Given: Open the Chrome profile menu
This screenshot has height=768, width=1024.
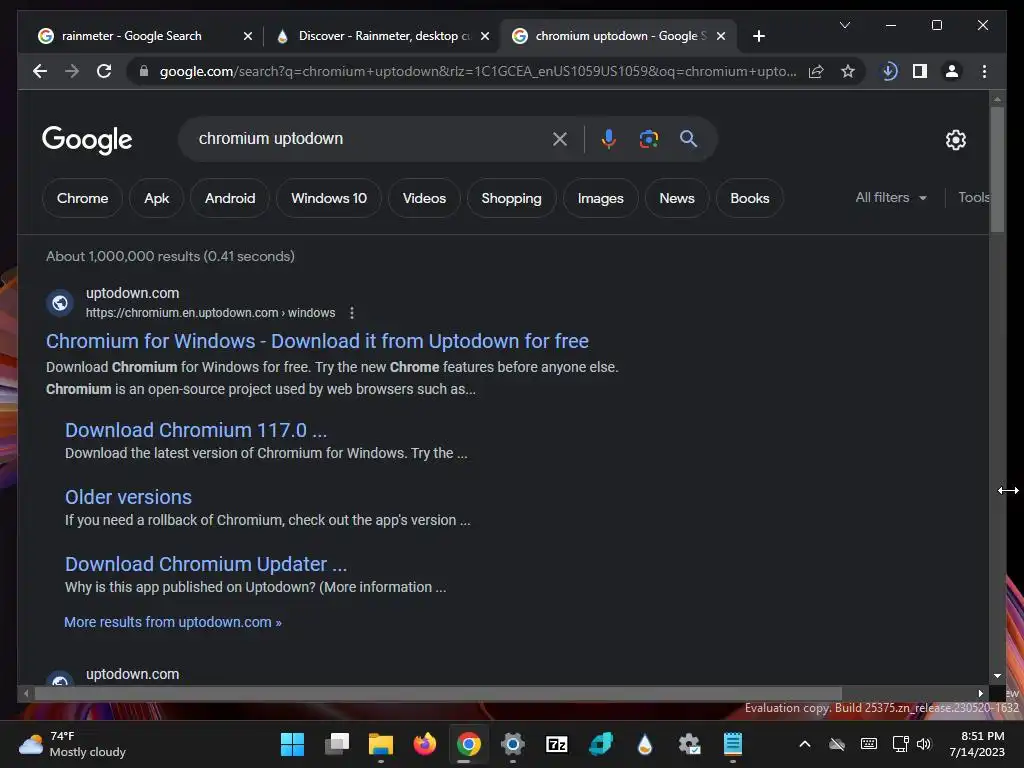Looking at the screenshot, I should click(952, 71).
